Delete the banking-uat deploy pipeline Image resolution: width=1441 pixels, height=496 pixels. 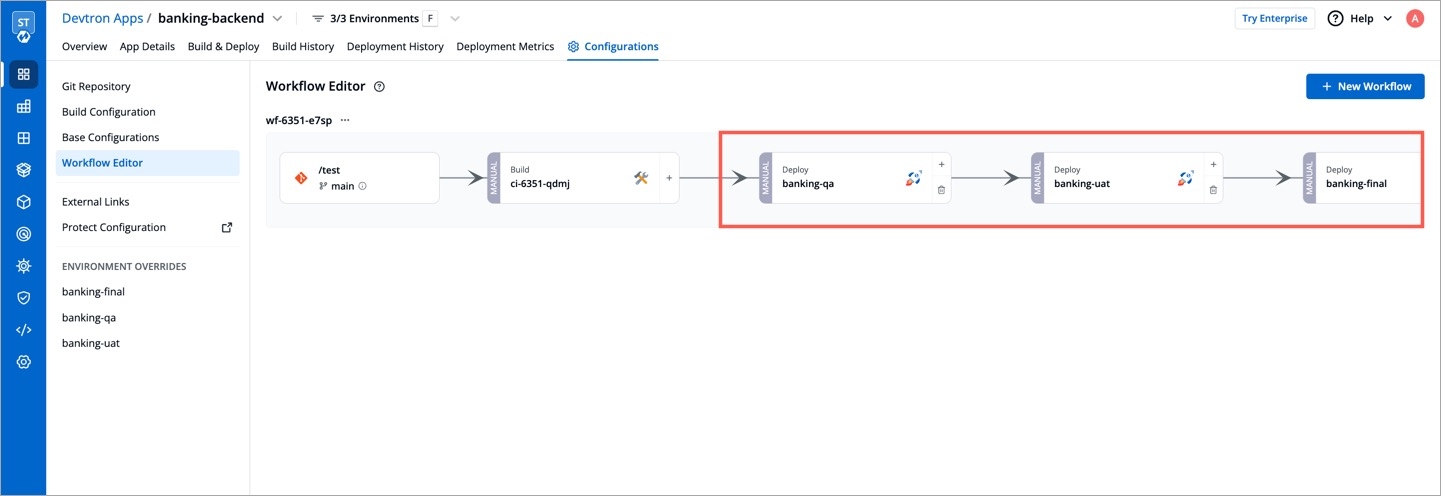(x=1213, y=190)
